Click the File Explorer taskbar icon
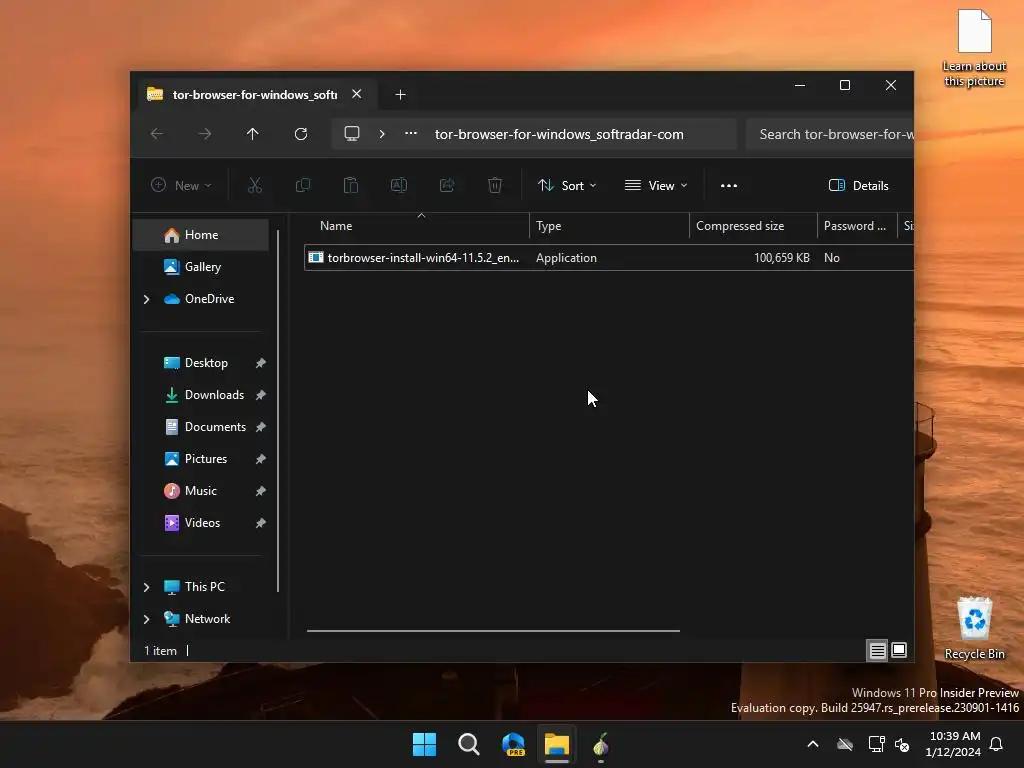This screenshot has height=768, width=1024. pyautogui.click(x=557, y=744)
